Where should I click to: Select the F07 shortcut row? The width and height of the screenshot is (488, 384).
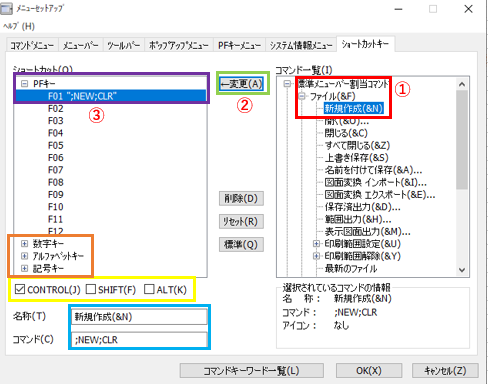pos(56,170)
